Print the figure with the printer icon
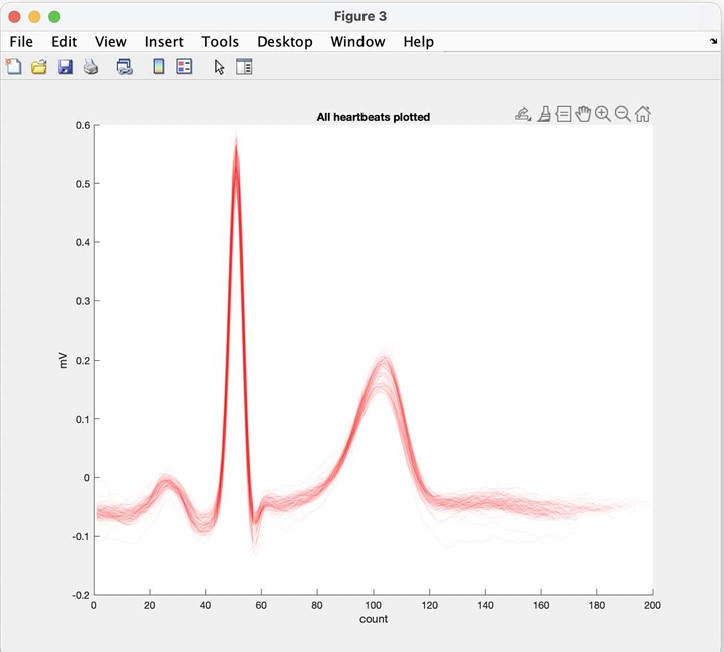Image resolution: width=724 pixels, height=652 pixels. (x=91, y=67)
